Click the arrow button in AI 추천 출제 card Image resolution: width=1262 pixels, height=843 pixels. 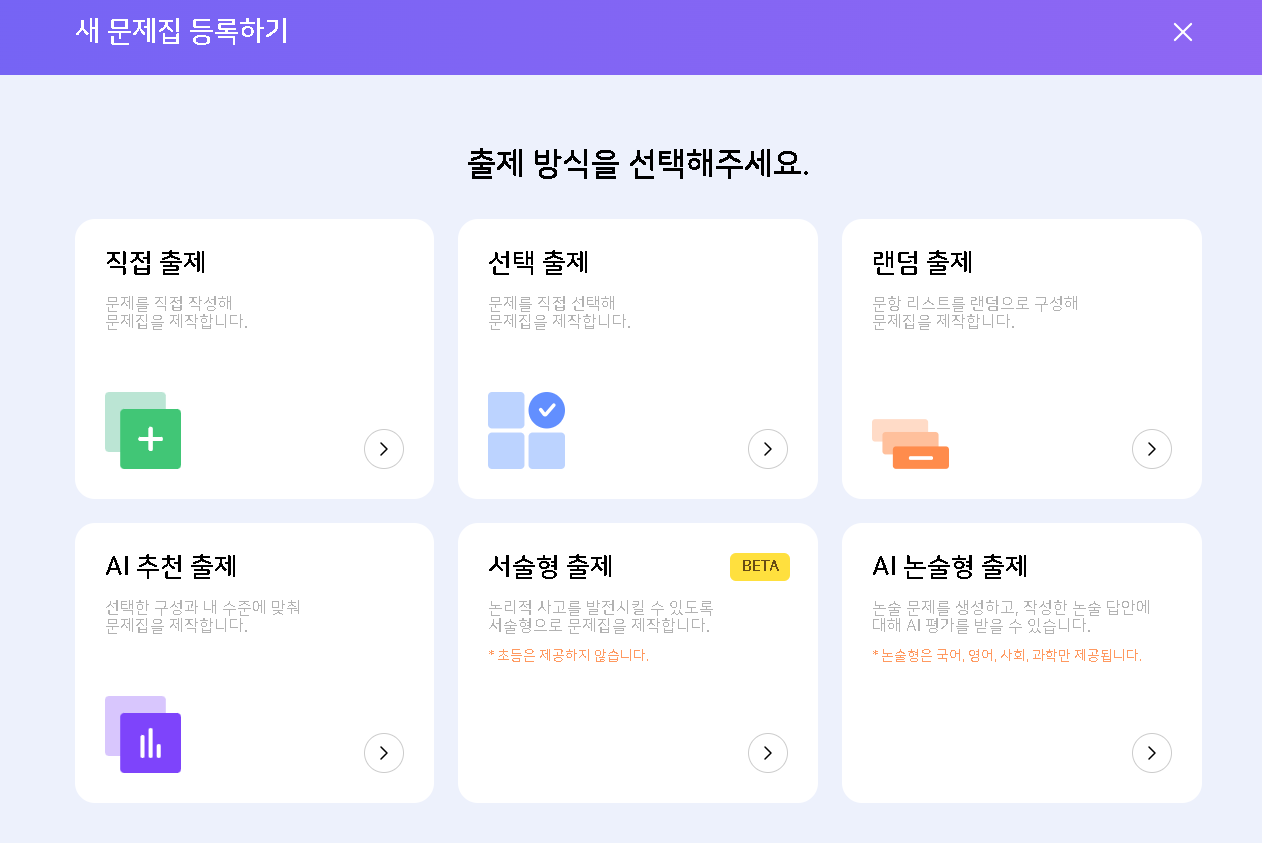384,754
